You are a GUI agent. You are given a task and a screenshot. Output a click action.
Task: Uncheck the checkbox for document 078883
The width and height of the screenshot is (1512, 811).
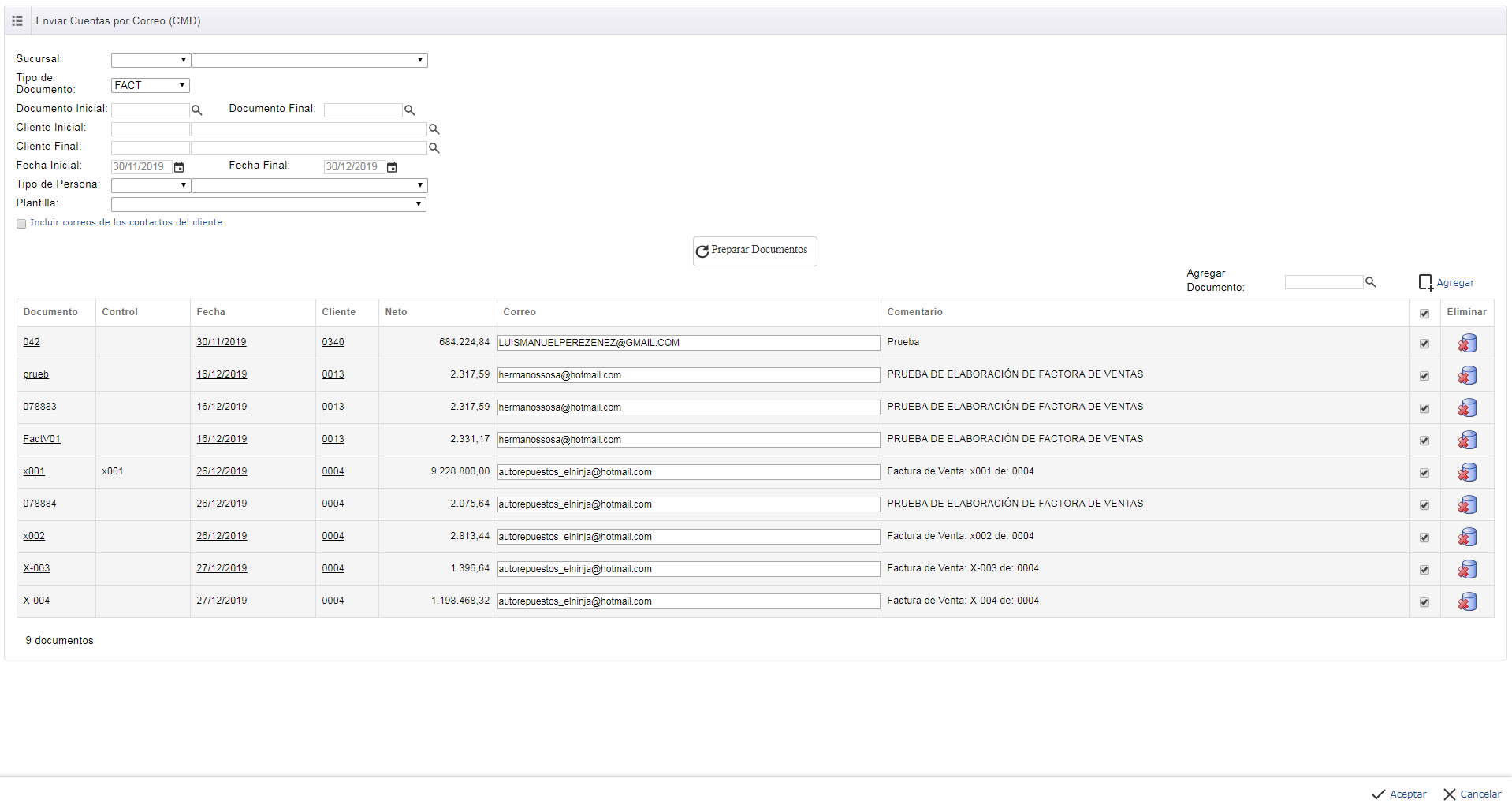[x=1424, y=408]
